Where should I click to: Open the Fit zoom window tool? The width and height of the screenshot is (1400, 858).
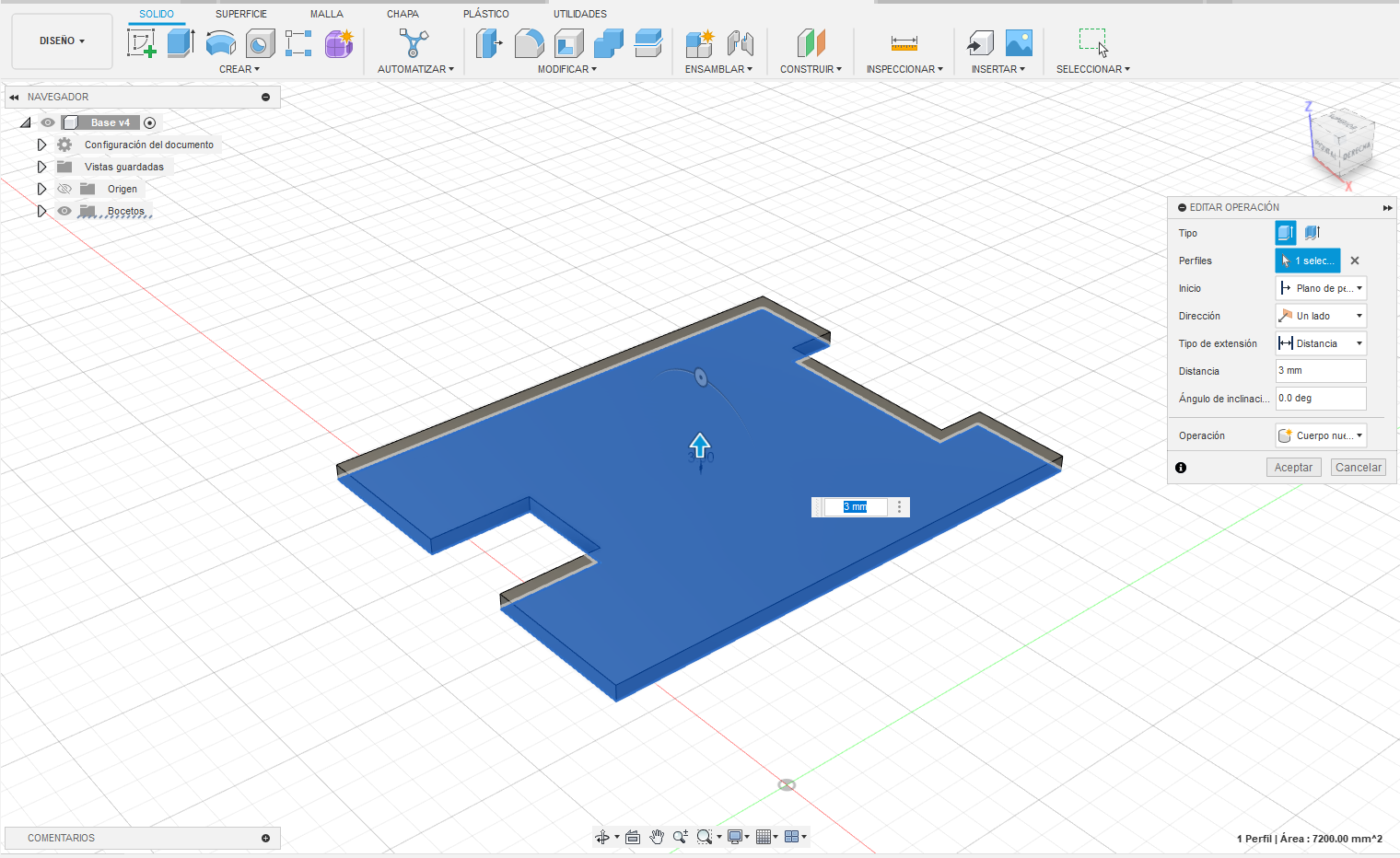[x=705, y=837]
